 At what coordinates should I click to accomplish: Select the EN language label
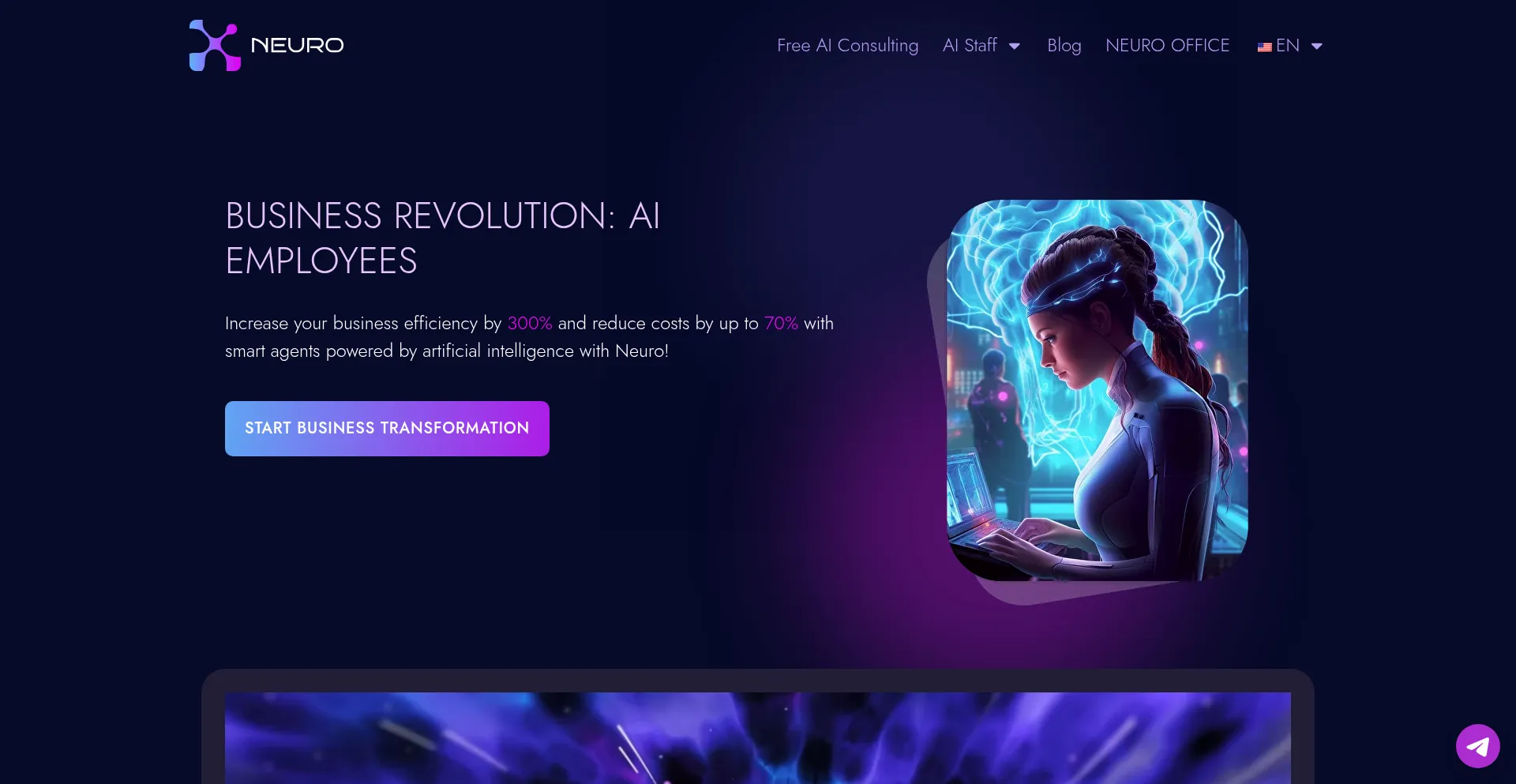[x=1287, y=46]
